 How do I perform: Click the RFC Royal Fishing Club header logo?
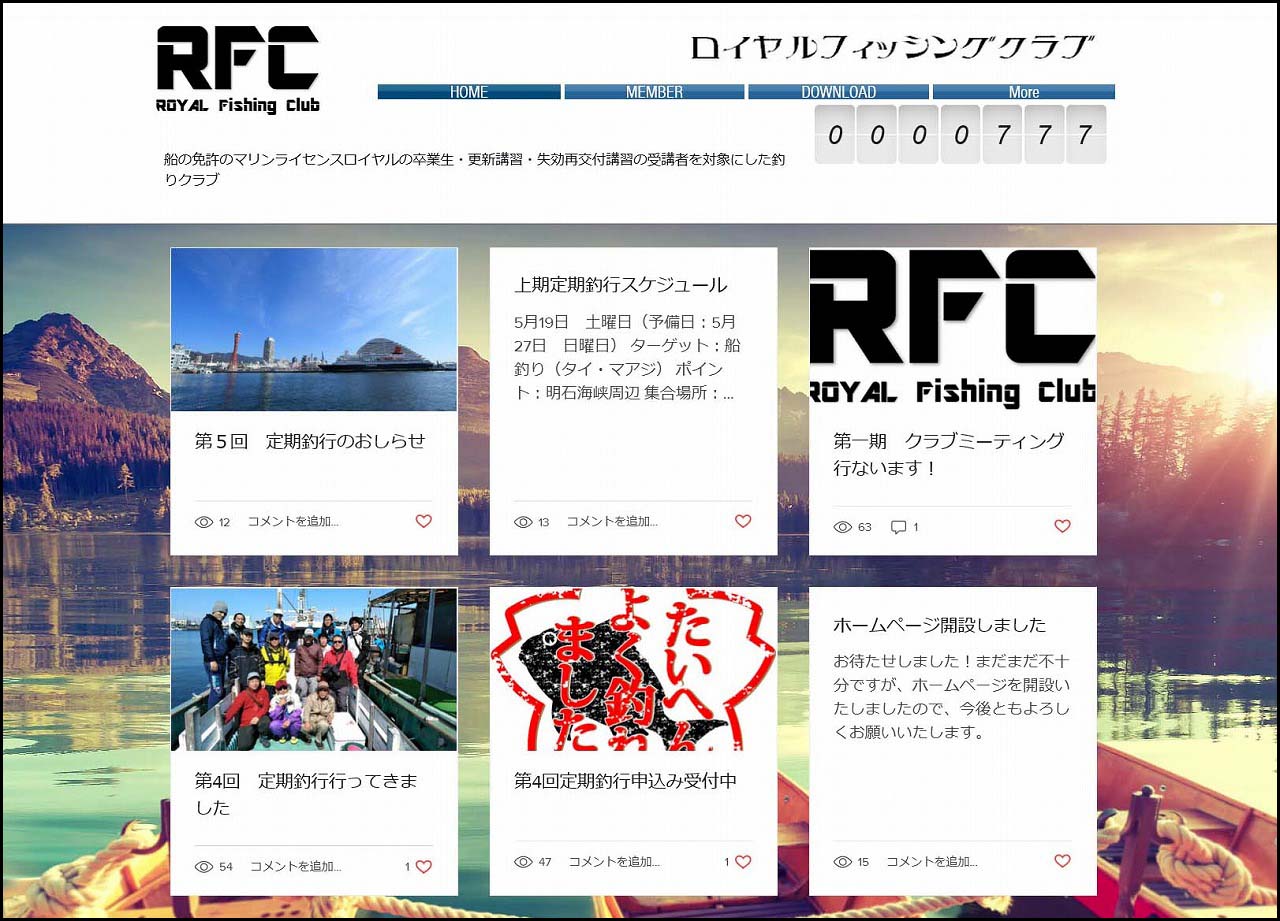(238, 69)
